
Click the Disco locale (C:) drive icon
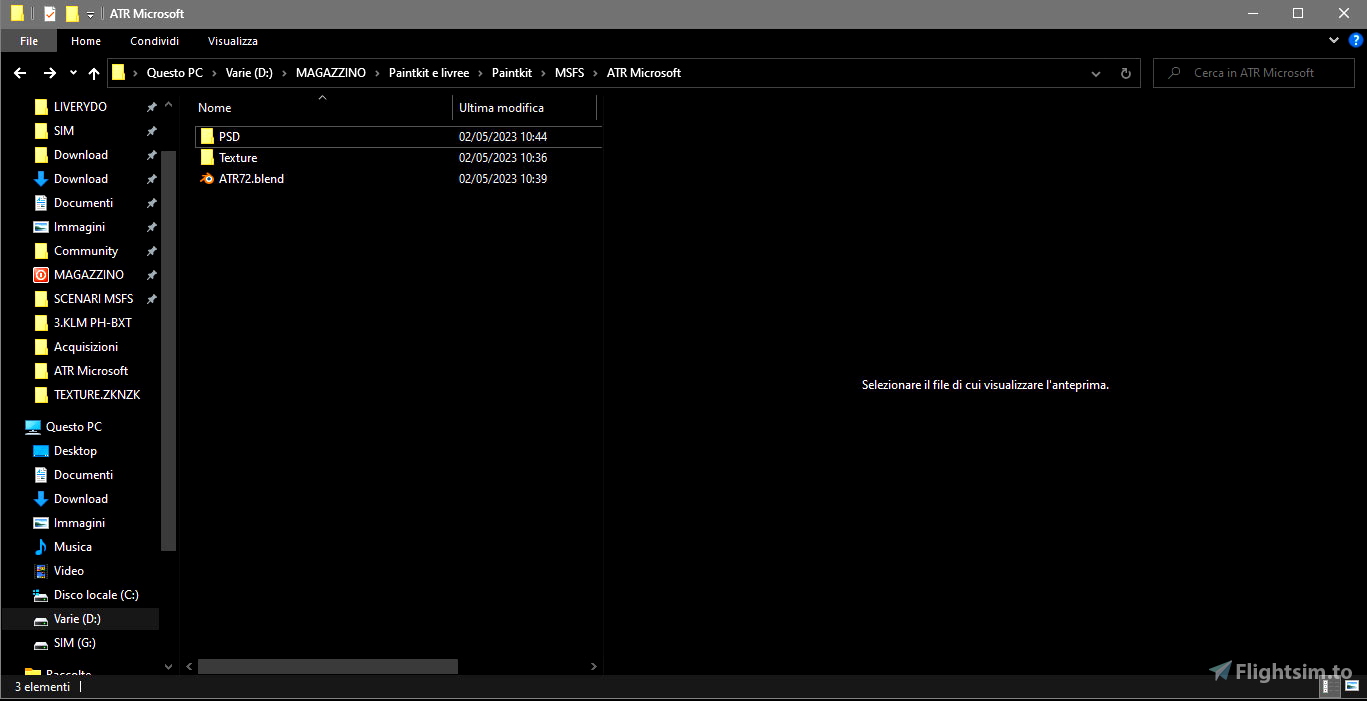coord(41,595)
